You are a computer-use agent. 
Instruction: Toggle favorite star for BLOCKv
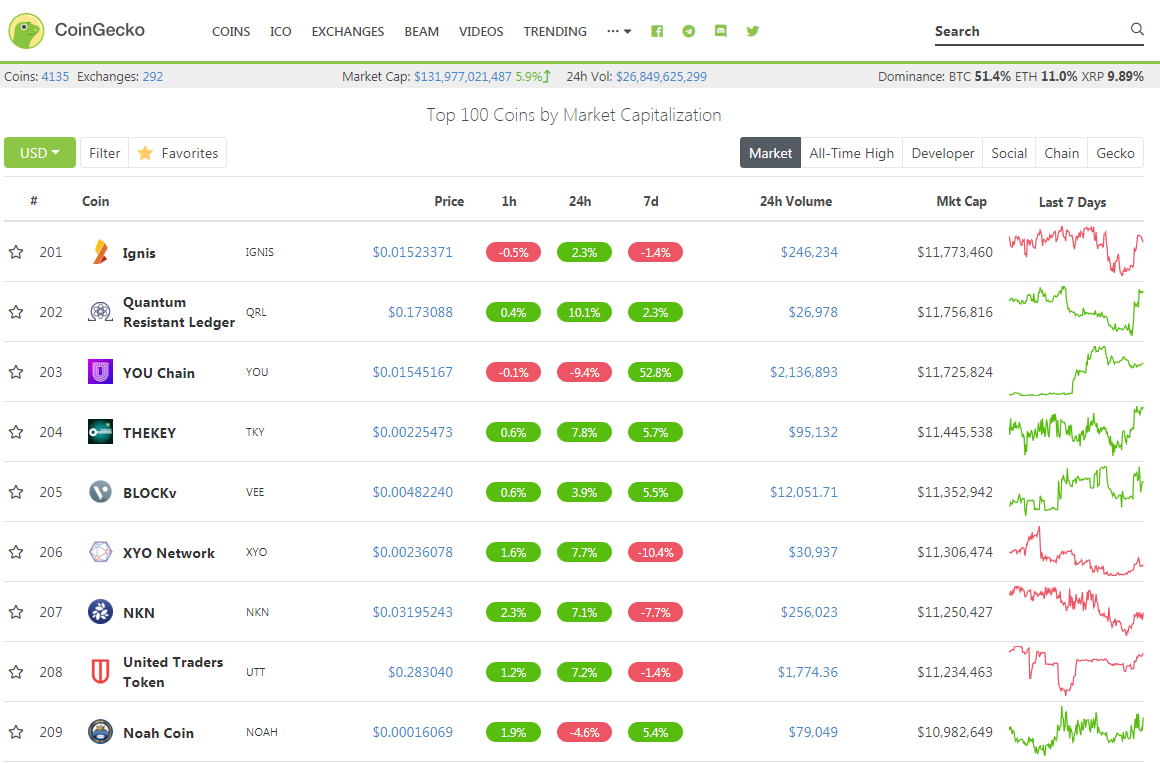[x=16, y=492]
